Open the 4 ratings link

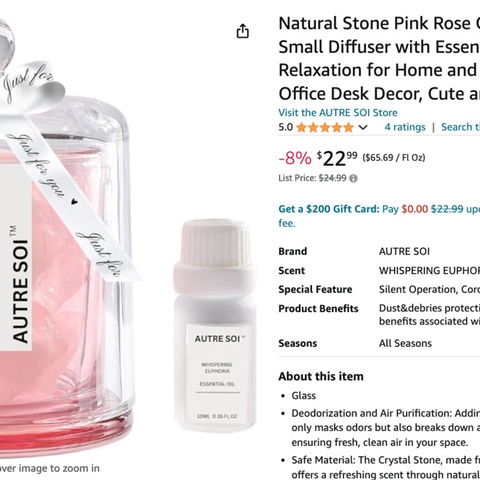[x=405, y=127]
